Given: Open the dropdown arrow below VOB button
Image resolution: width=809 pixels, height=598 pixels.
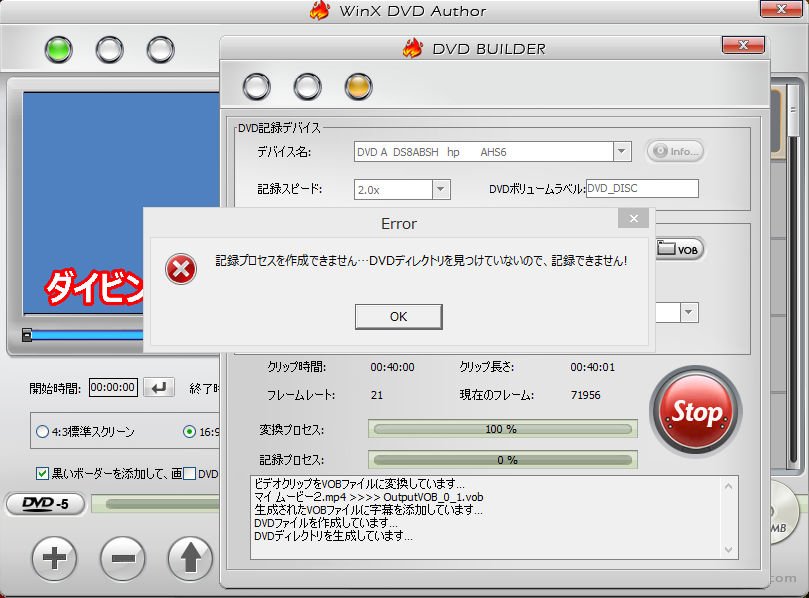Looking at the screenshot, I should (x=689, y=312).
